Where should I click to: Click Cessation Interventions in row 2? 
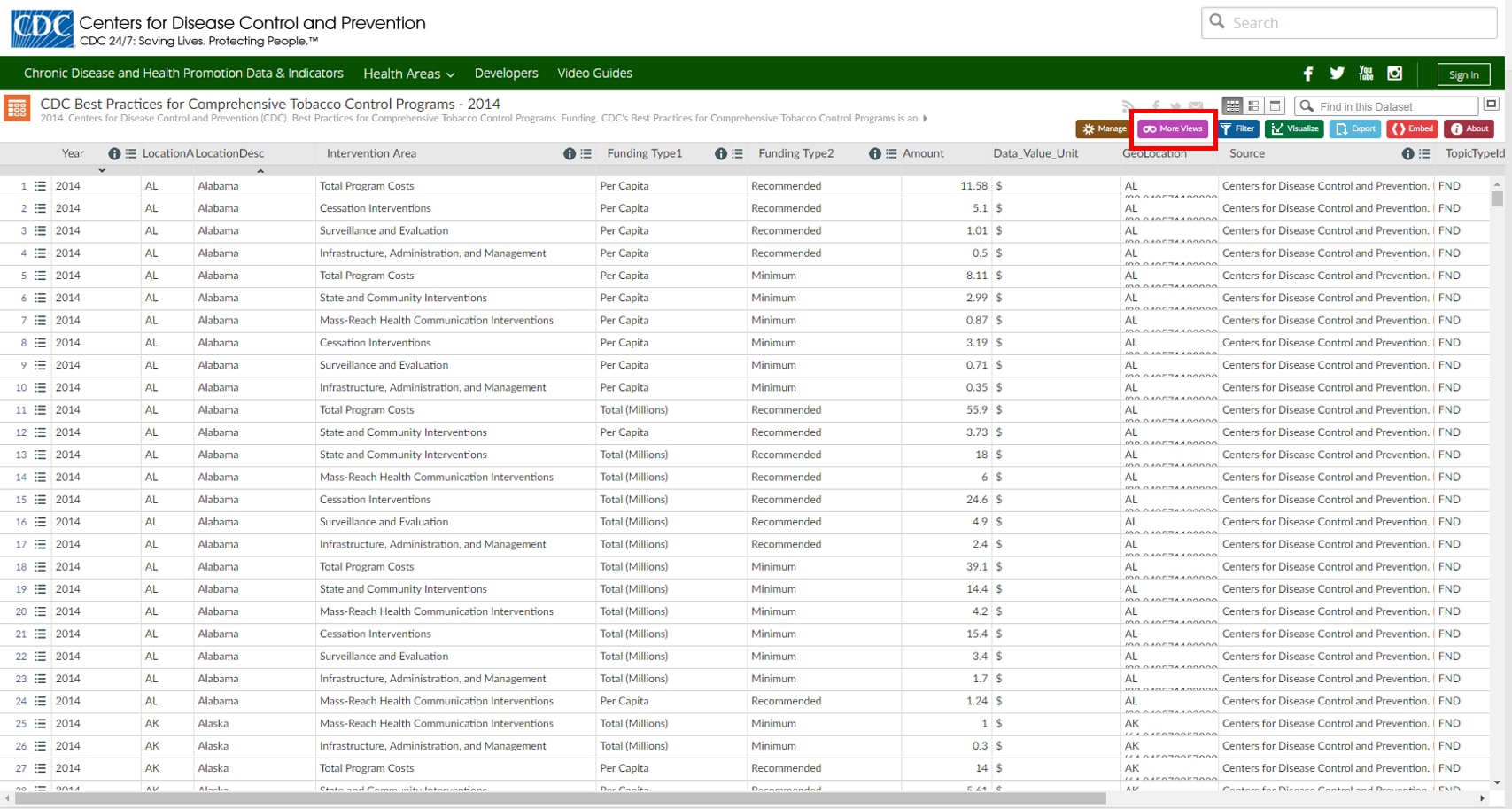[376, 208]
